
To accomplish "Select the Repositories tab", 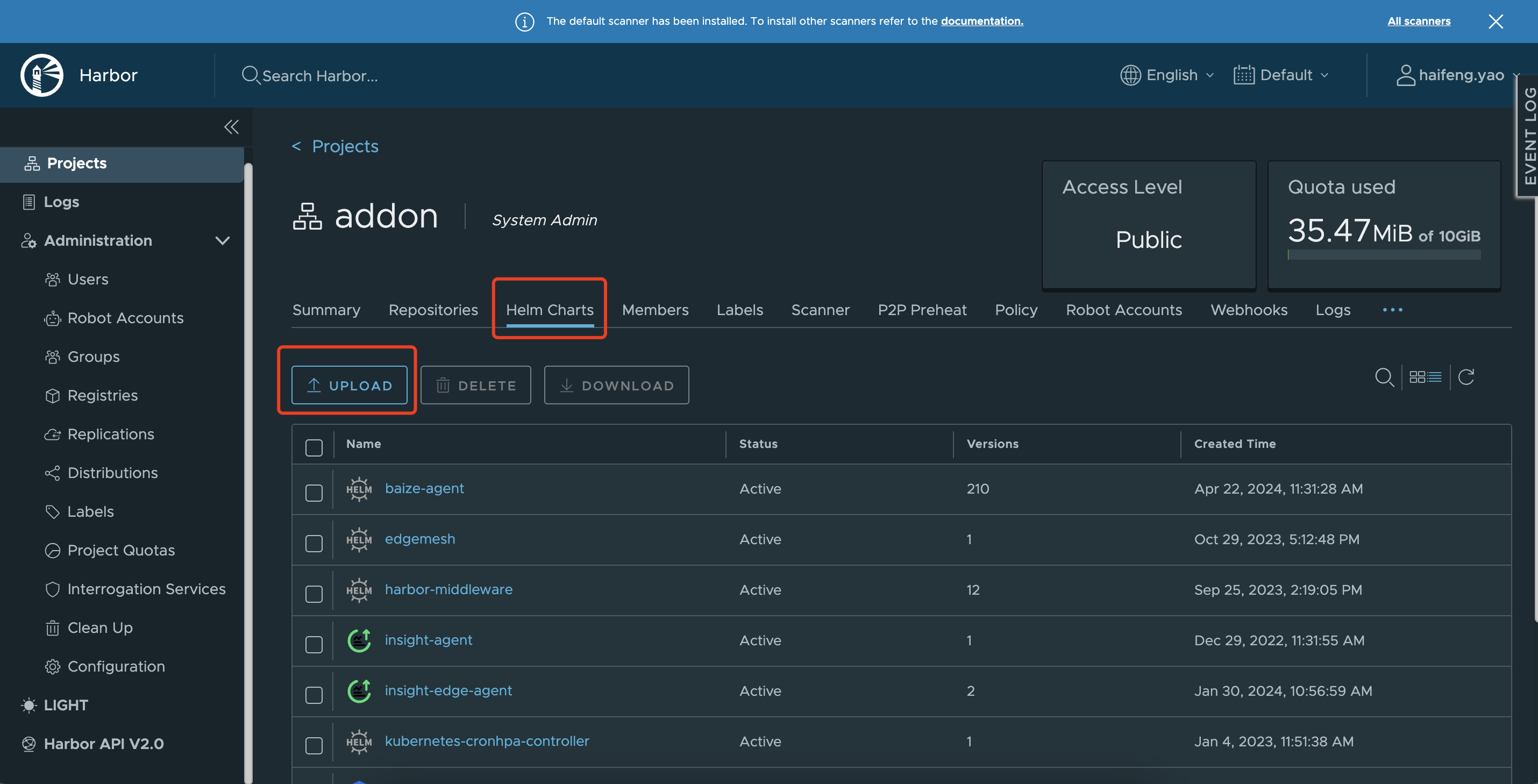I will (x=433, y=309).
